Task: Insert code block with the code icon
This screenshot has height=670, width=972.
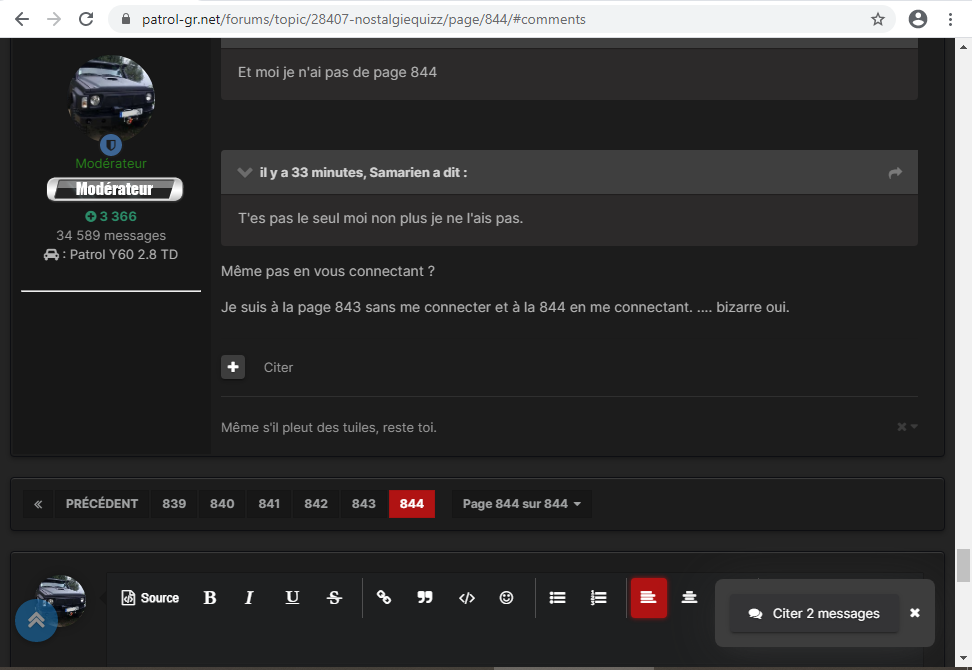Action: point(467,597)
